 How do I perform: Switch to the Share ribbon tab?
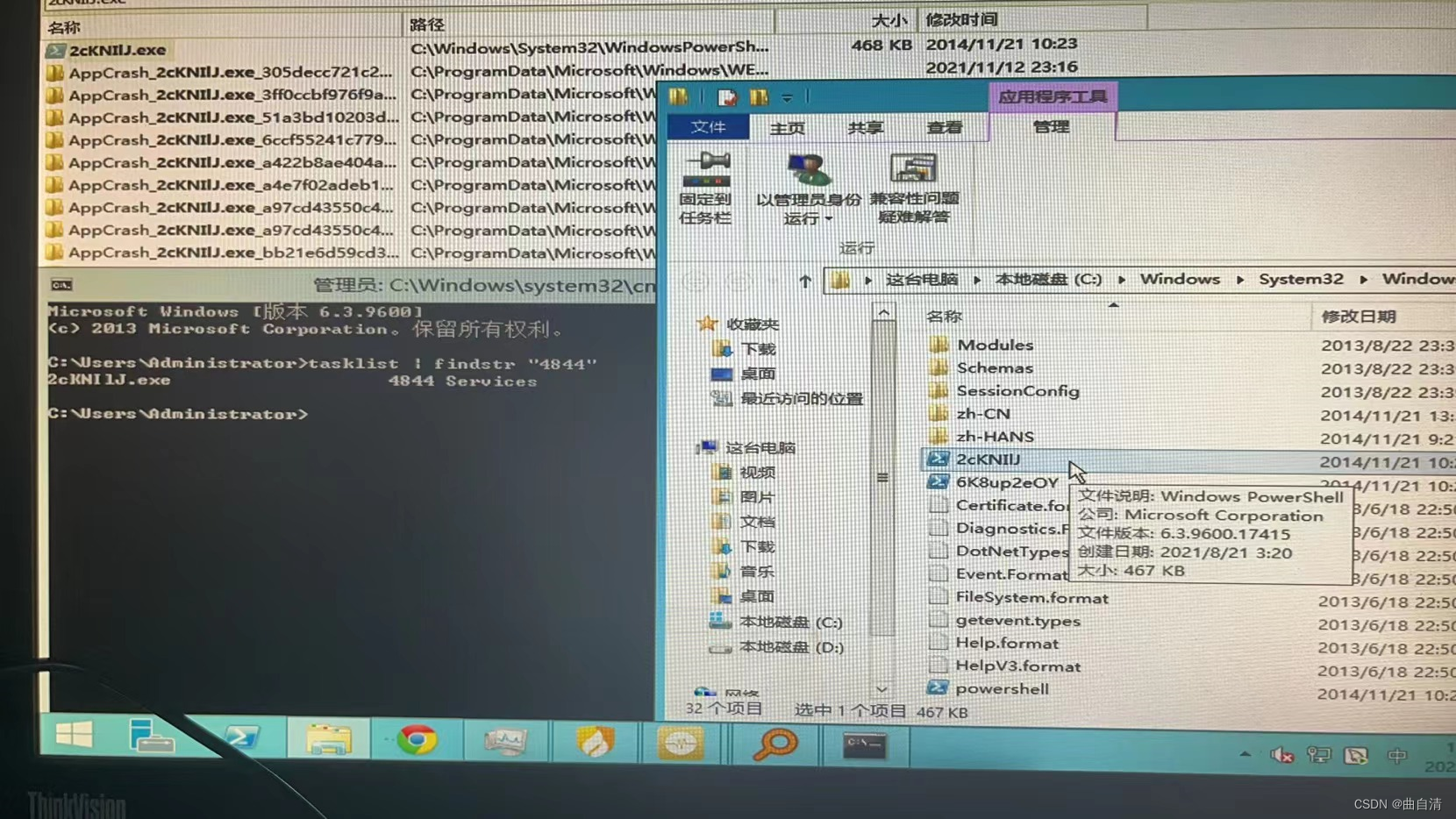[865, 128]
